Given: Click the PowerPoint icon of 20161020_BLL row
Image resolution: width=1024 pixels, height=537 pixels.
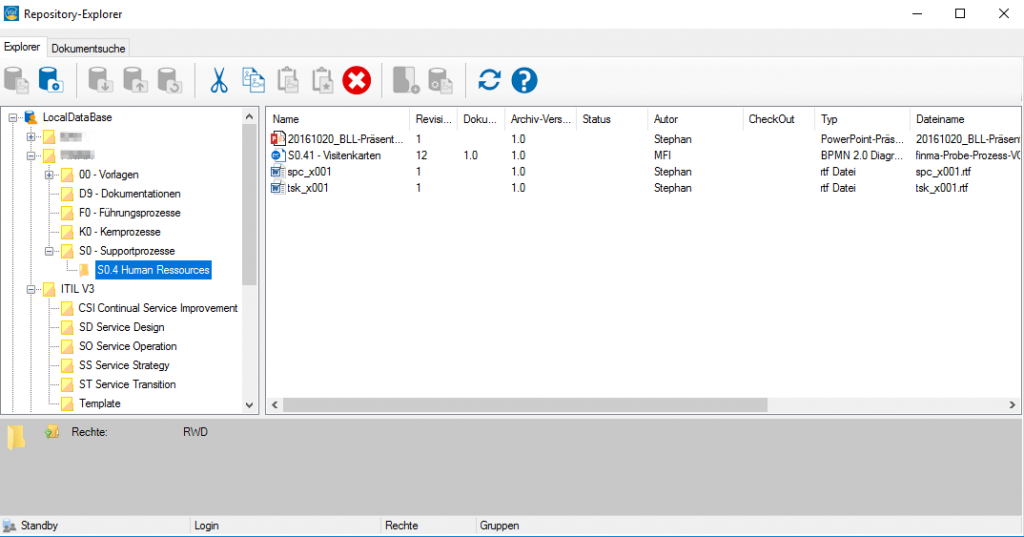Looking at the screenshot, I should [278, 138].
